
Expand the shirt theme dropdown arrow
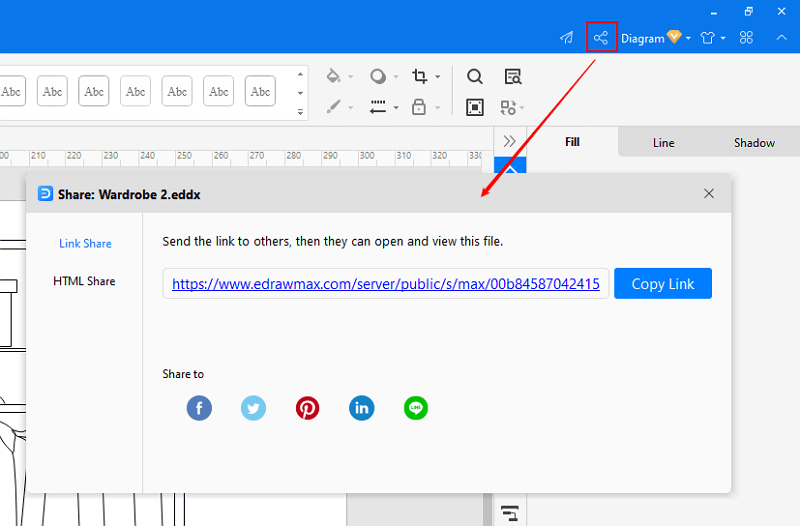click(723, 38)
